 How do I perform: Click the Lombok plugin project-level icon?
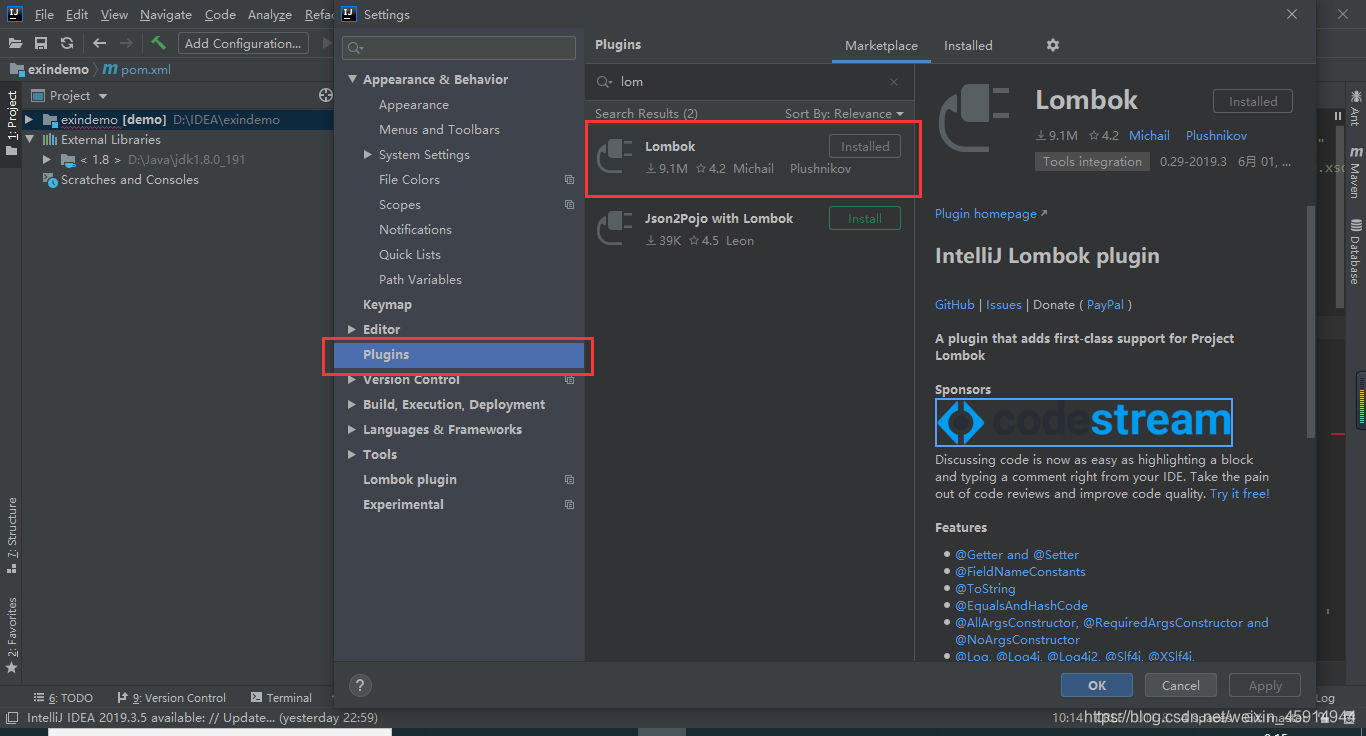tap(569, 480)
